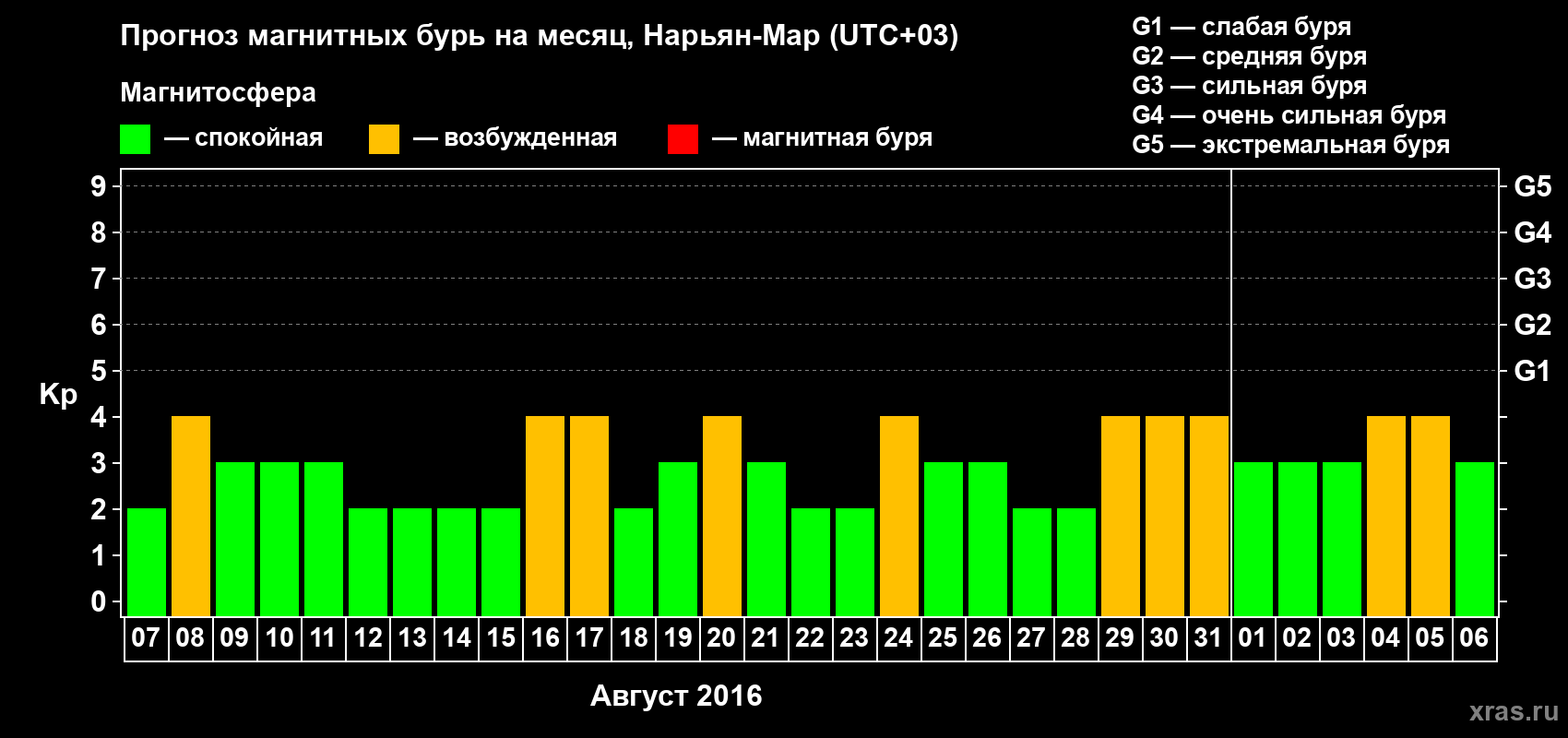Select the date cell 14
This screenshot has width=1568, height=738.
click(x=456, y=638)
